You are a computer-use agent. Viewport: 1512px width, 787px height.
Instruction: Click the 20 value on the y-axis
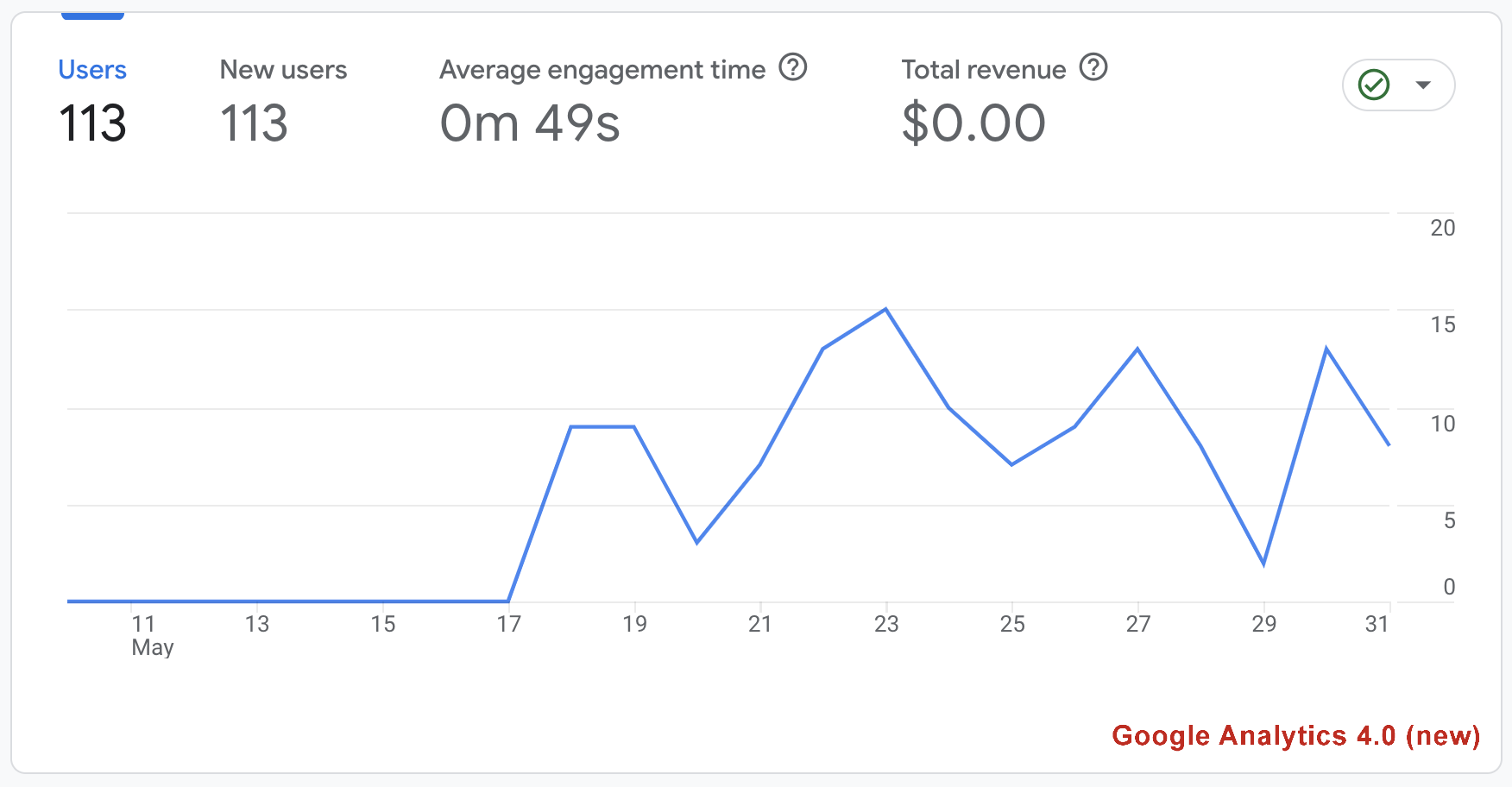[1442, 229]
